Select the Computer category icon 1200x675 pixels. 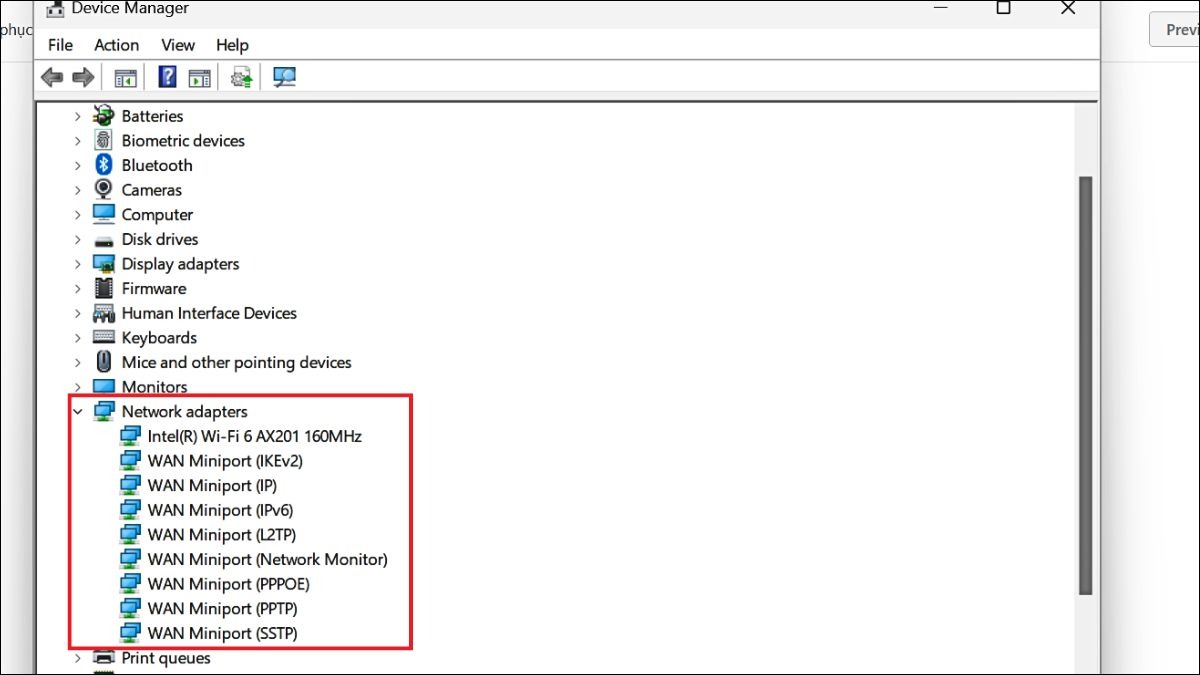104,214
